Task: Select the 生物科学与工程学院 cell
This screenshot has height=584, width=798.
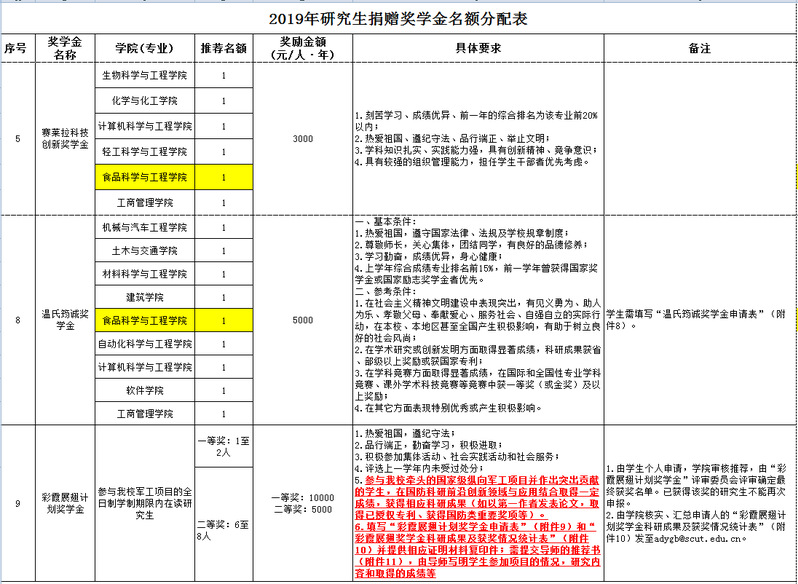Action: click(144, 75)
